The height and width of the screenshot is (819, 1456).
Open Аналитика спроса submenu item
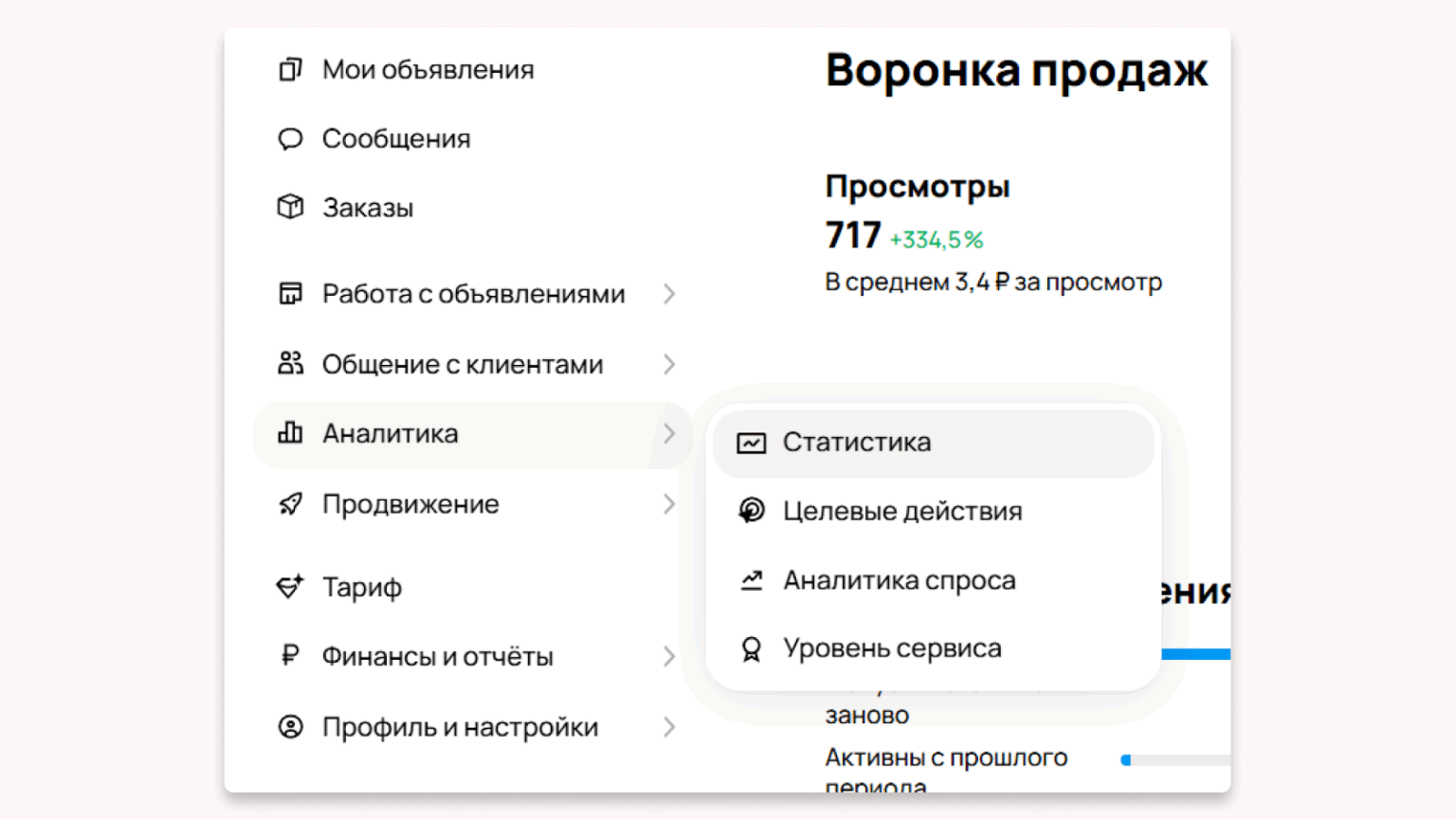click(899, 580)
